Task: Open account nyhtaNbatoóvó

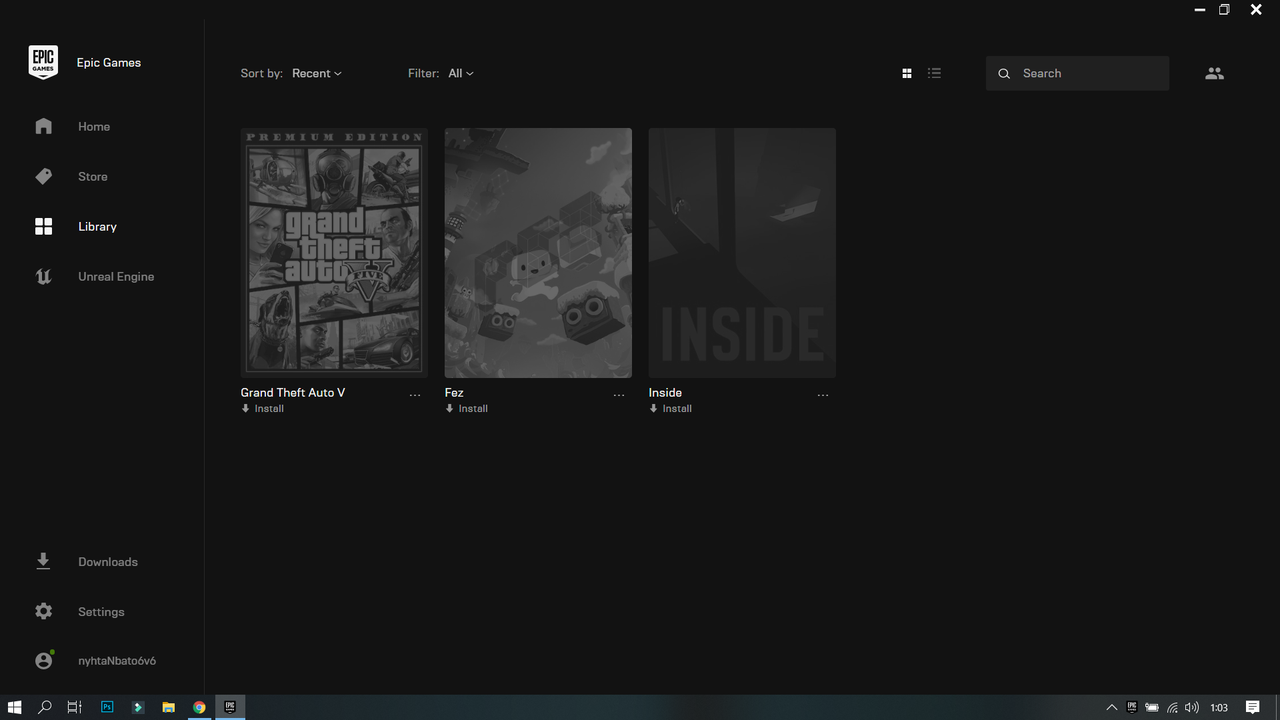Action: point(117,661)
